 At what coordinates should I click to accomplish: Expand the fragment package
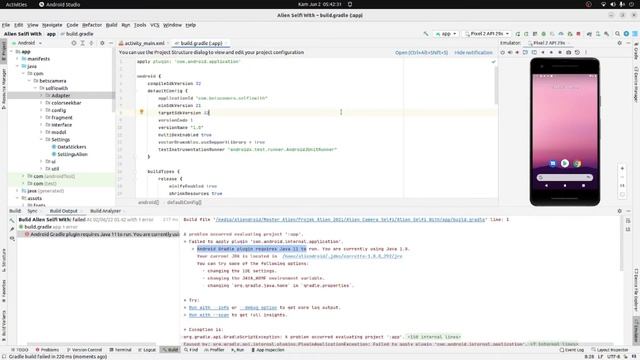point(41,118)
